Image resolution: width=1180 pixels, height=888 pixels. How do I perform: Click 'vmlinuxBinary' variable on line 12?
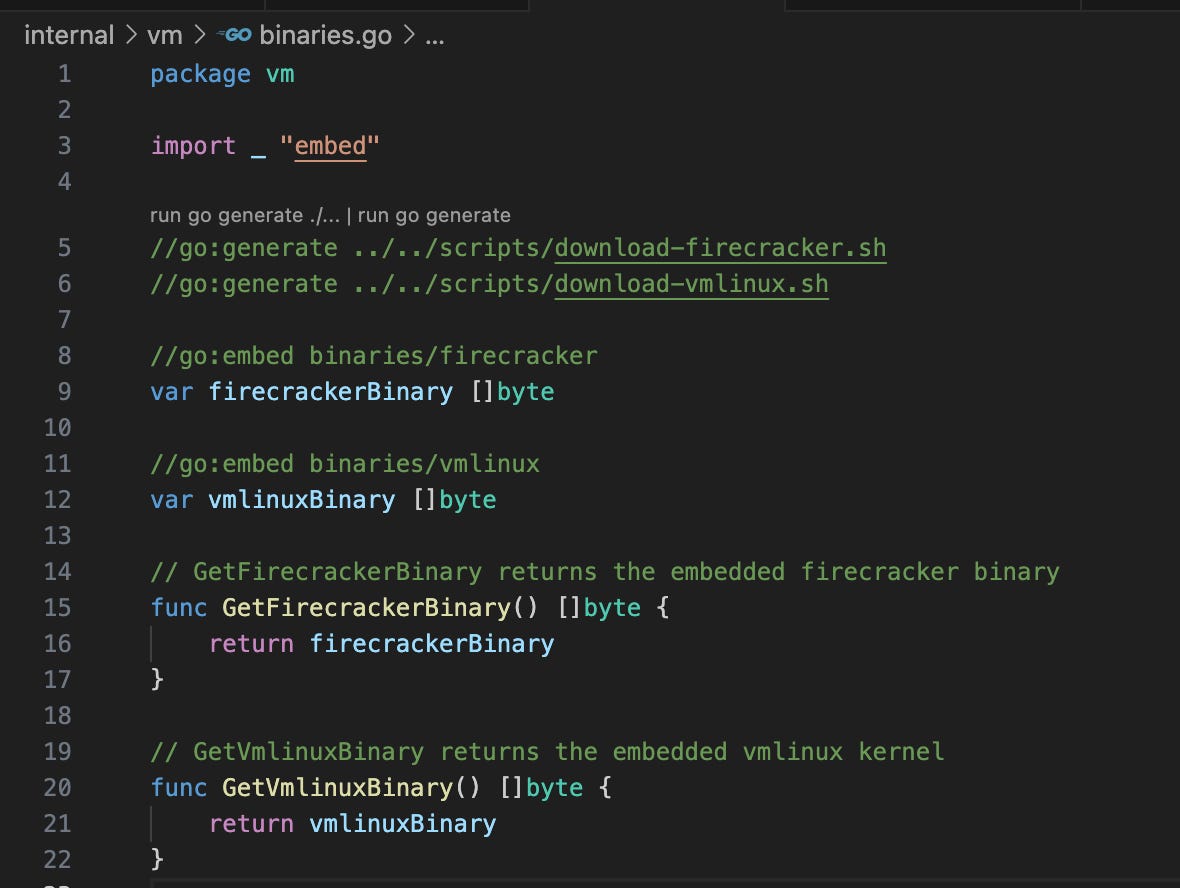[301, 500]
